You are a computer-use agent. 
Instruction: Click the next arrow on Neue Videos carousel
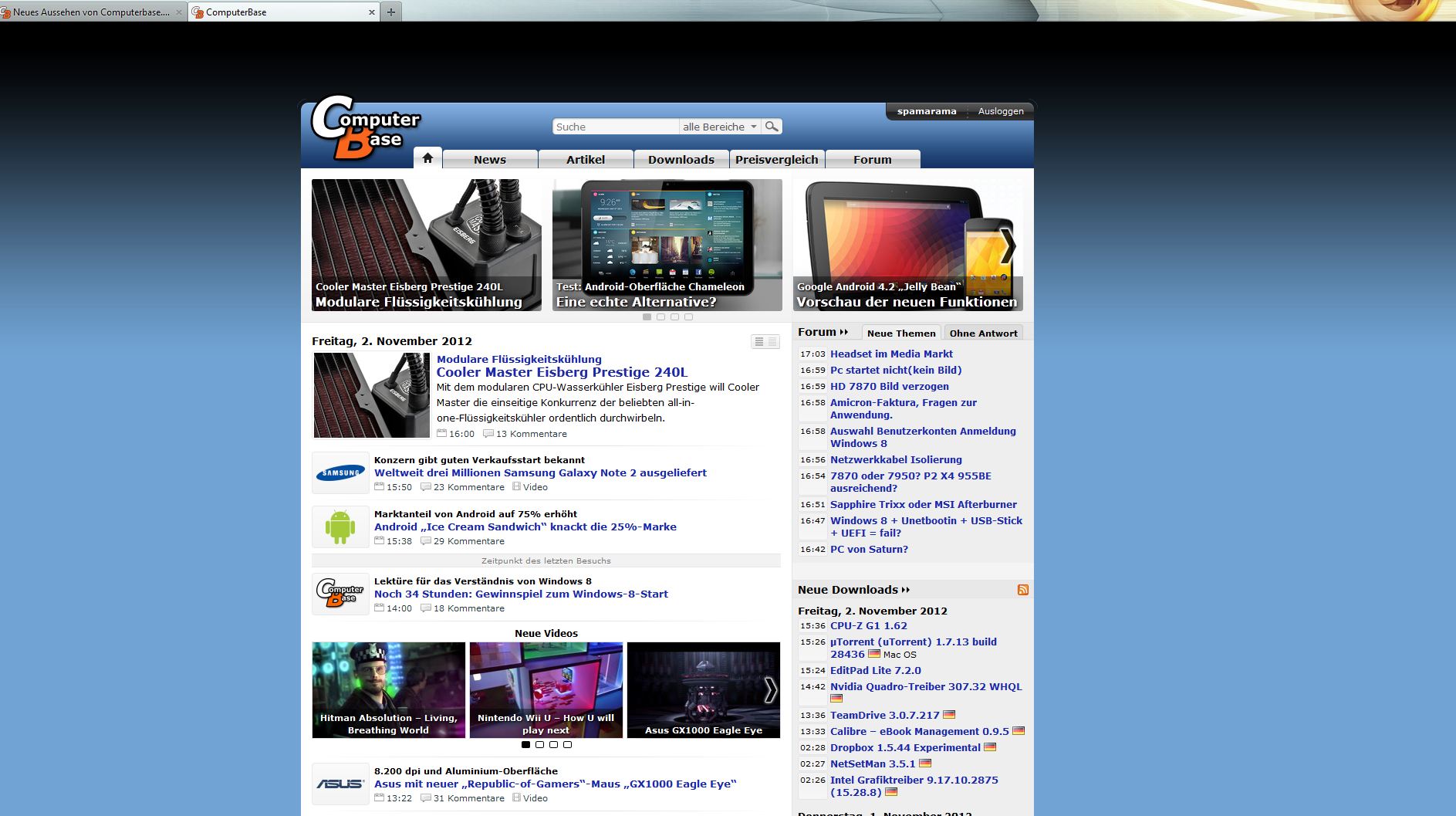coord(770,690)
